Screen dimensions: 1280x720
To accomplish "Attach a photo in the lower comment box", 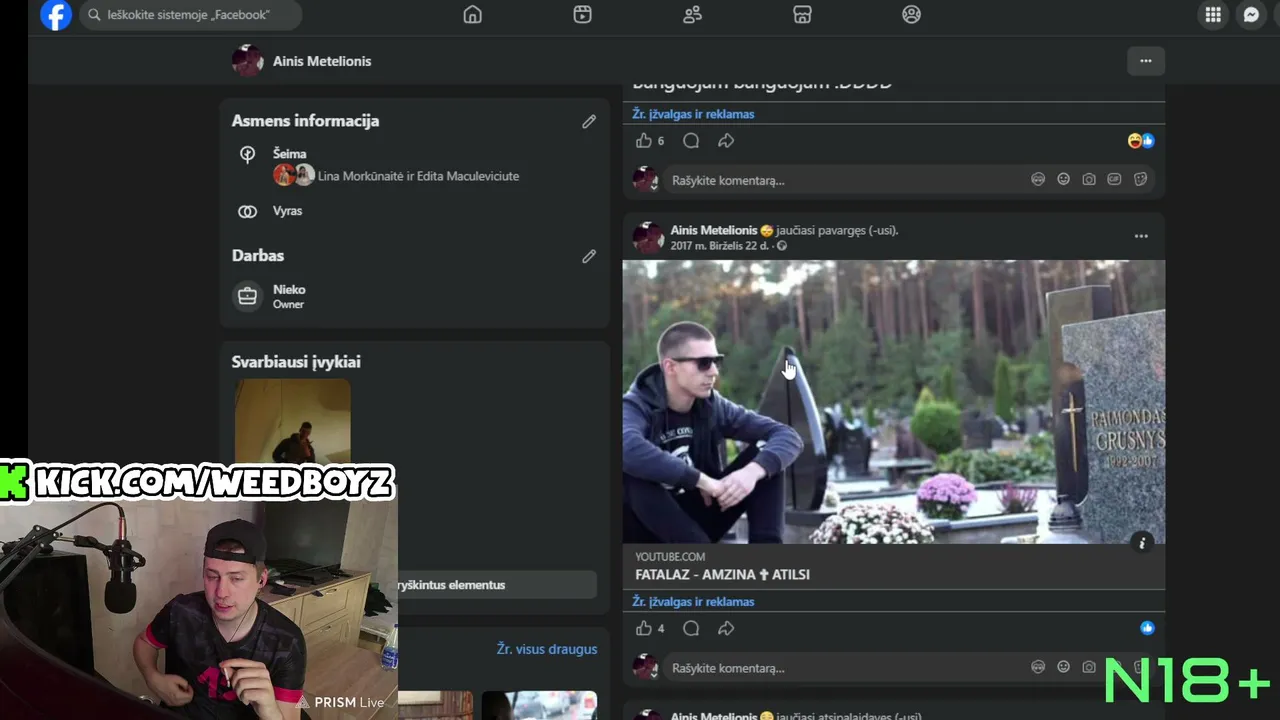I will tap(1089, 667).
